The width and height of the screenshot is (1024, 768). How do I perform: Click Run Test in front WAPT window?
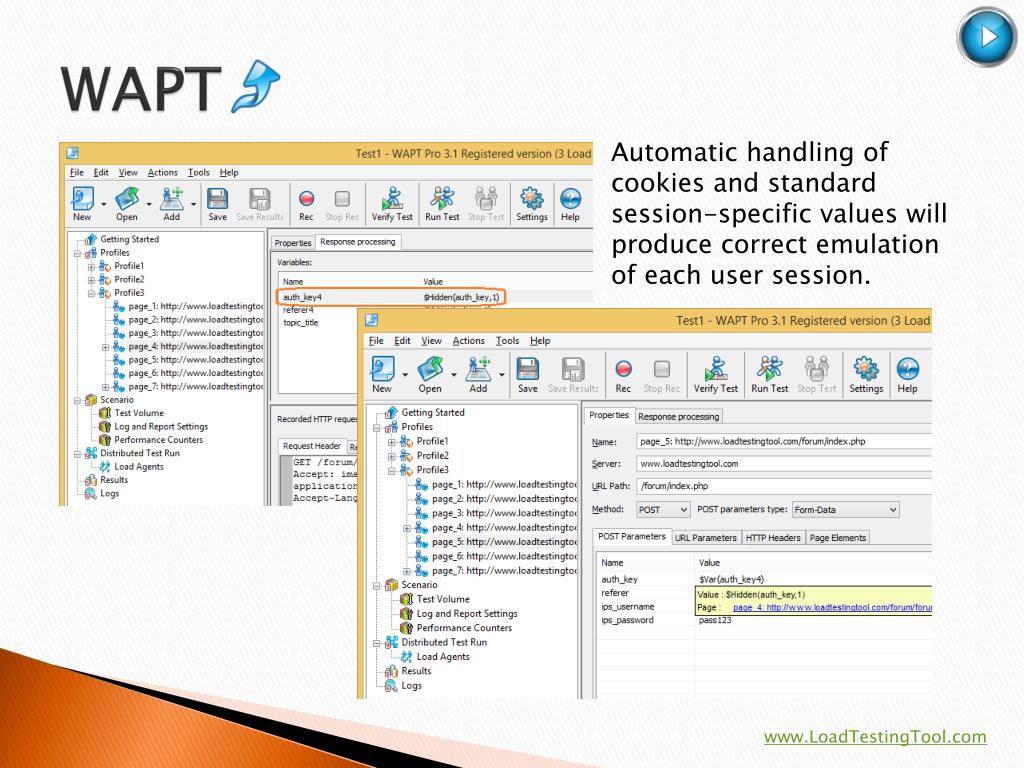pos(769,374)
